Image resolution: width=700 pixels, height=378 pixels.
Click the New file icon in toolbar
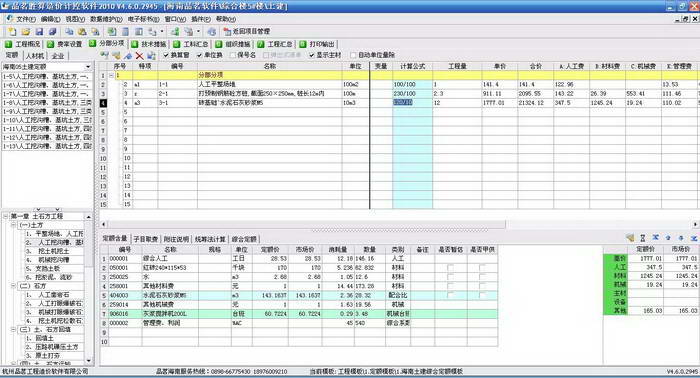pos(12,31)
